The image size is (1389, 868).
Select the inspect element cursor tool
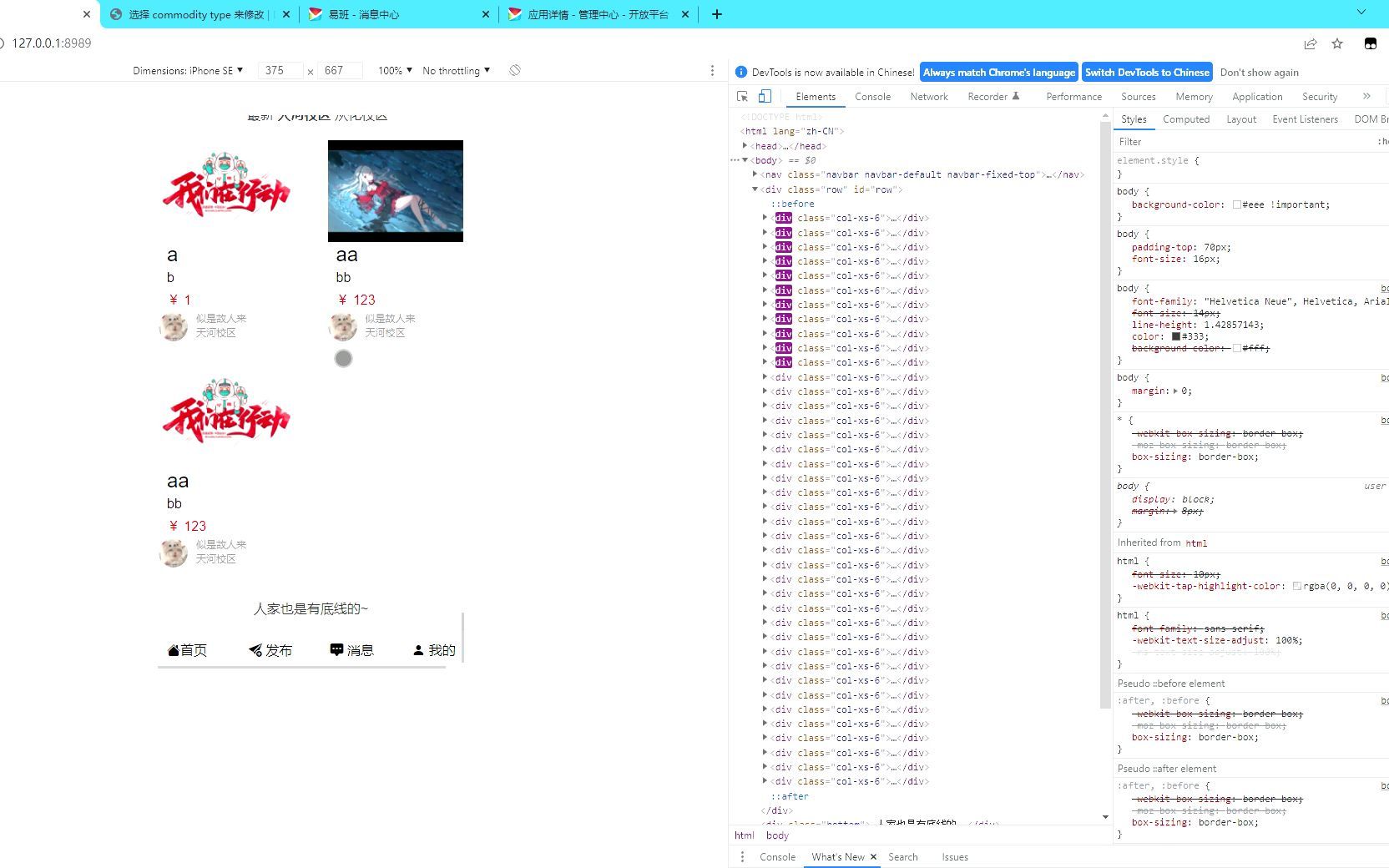tap(742, 97)
